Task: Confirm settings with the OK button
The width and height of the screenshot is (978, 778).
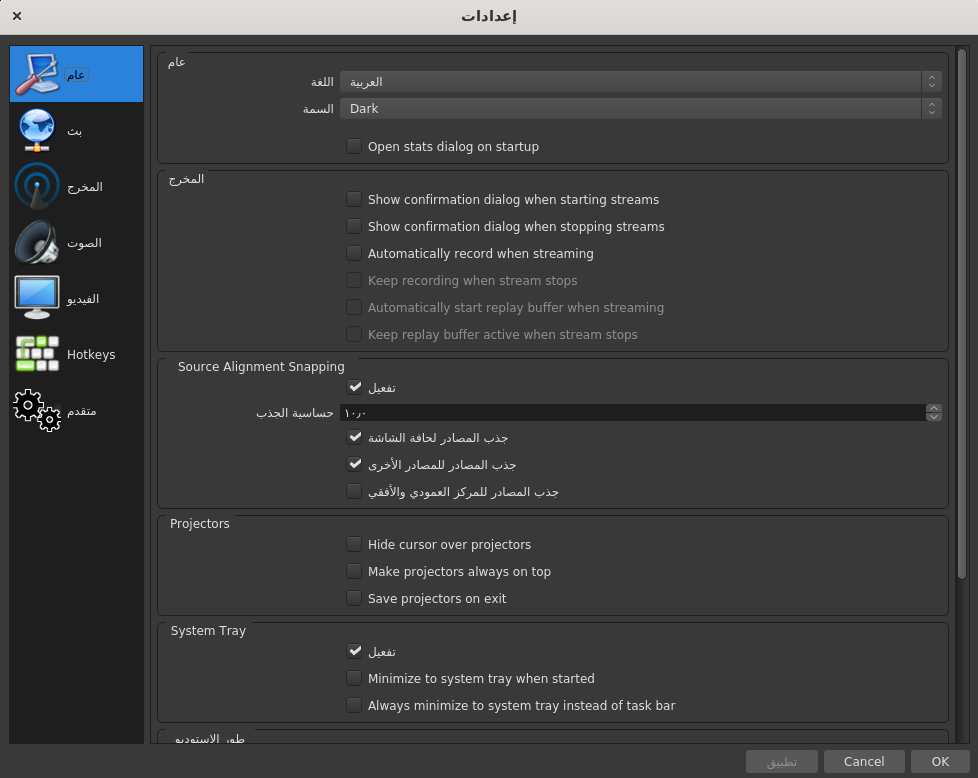Action: tap(940, 761)
